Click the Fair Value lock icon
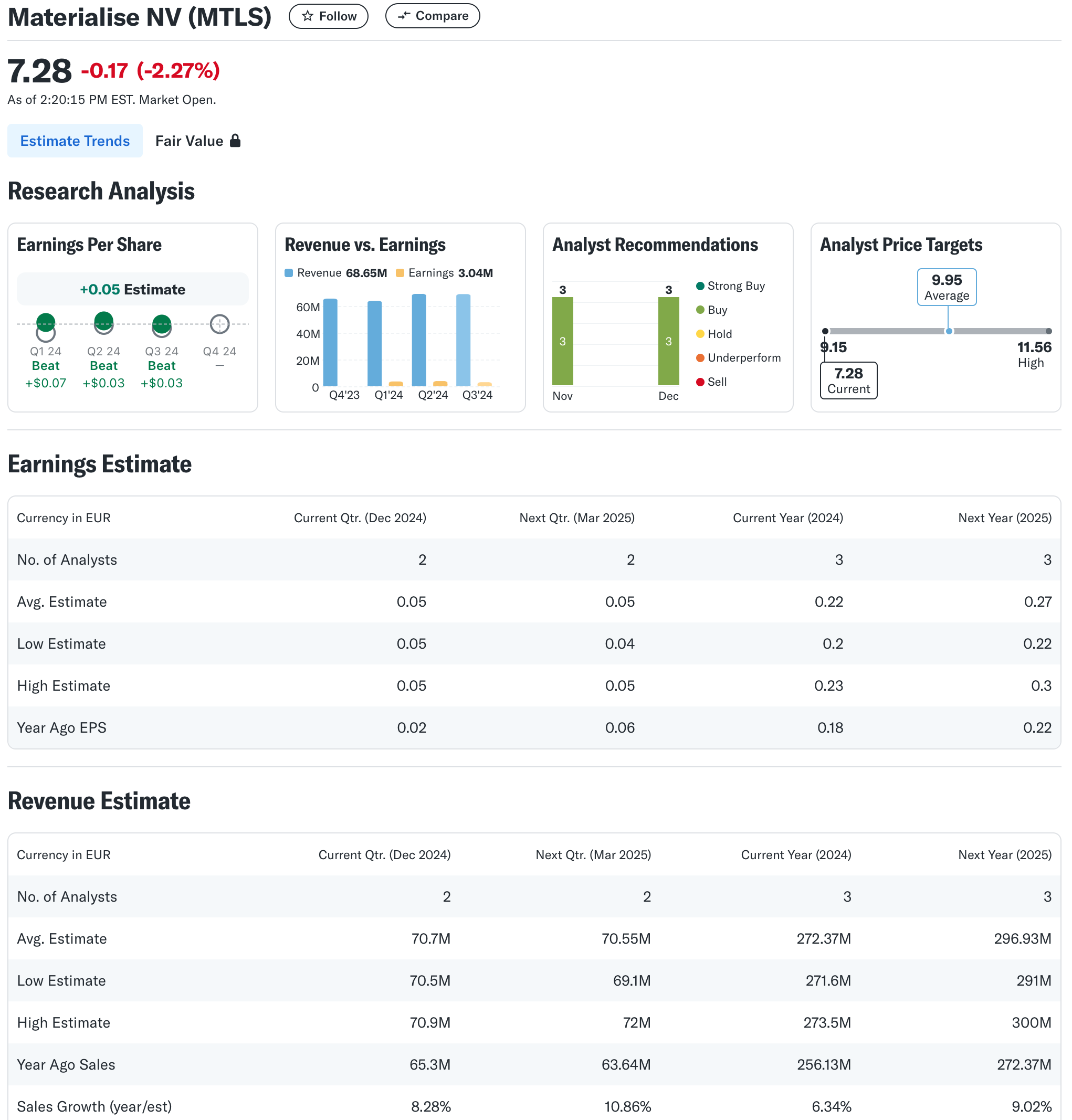This screenshot has height=1120, width=1072. (235, 141)
